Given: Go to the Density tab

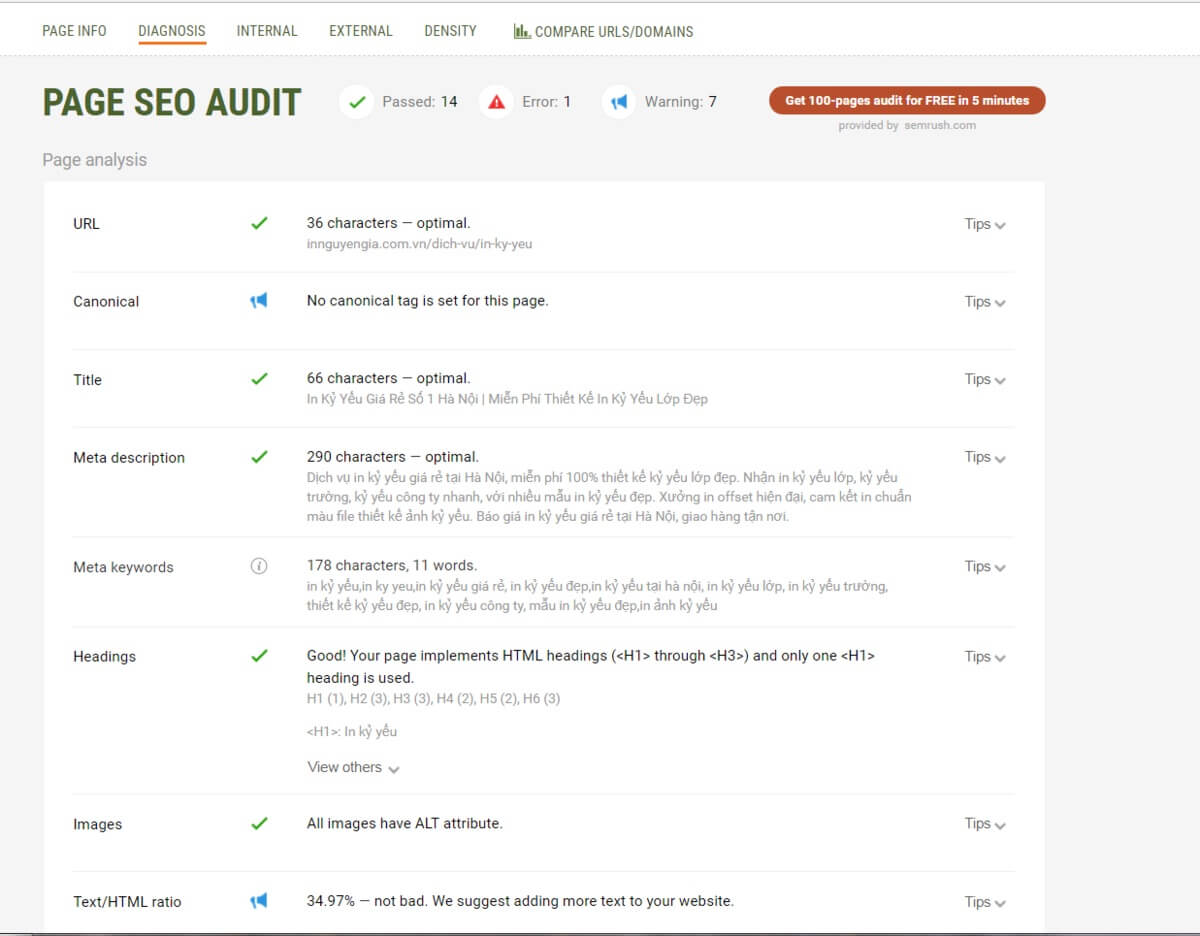Looking at the screenshot, I should tap(450, 31).
